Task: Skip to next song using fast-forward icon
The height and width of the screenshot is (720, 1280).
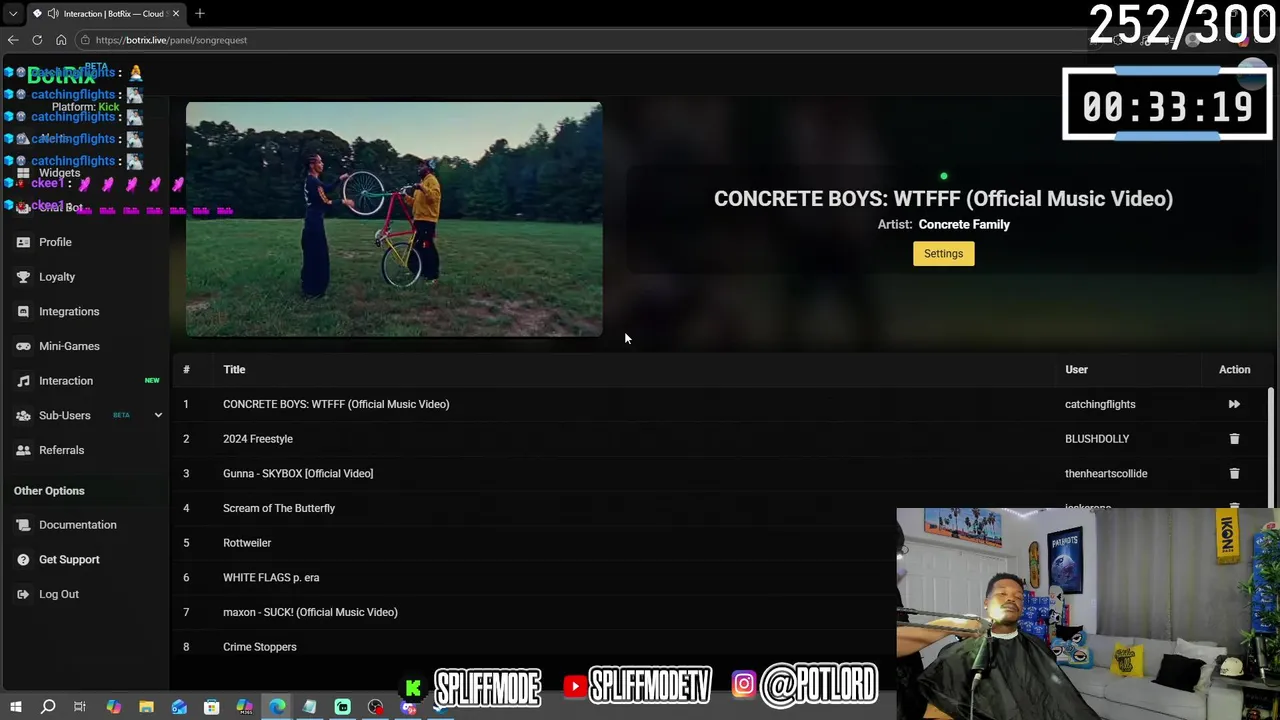Action: coord(1234,404)
